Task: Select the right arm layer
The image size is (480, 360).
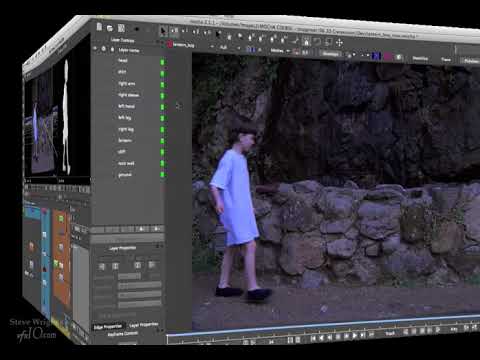Action: click(127, 83)
